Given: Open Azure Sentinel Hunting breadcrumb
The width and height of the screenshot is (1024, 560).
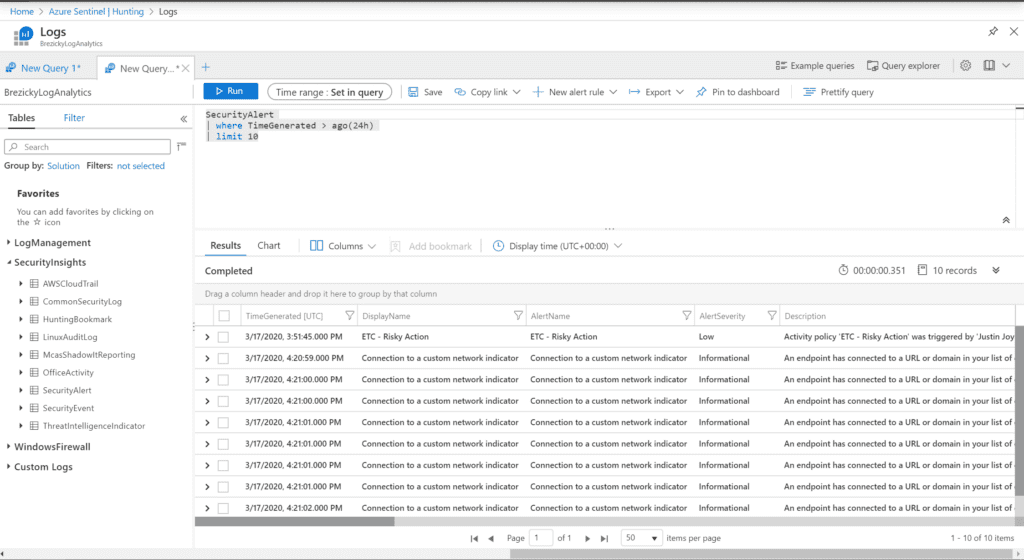Looking at the screenshot, I should coord(96,12).
